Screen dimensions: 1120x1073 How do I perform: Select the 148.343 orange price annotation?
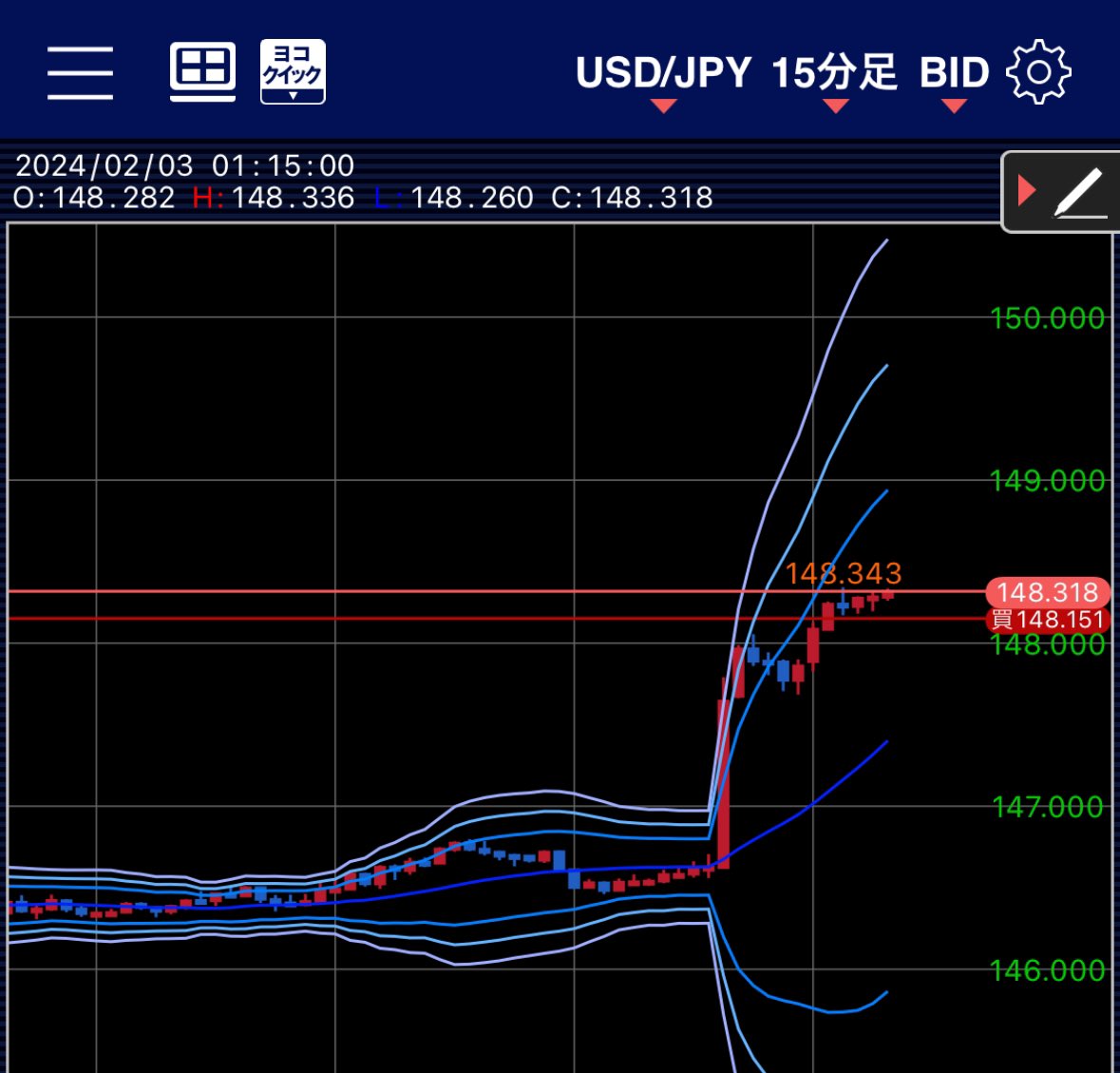pyautogui.click(x=845, y=574)
